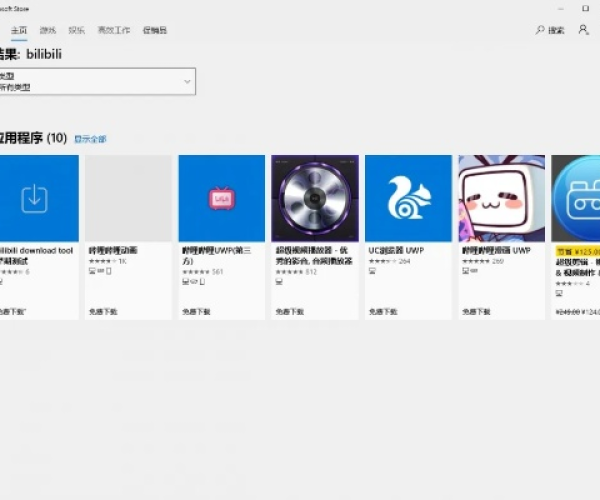Click the bilibili search results heading
The height and width of the screenshot is (500, 600).
(31, 54)
